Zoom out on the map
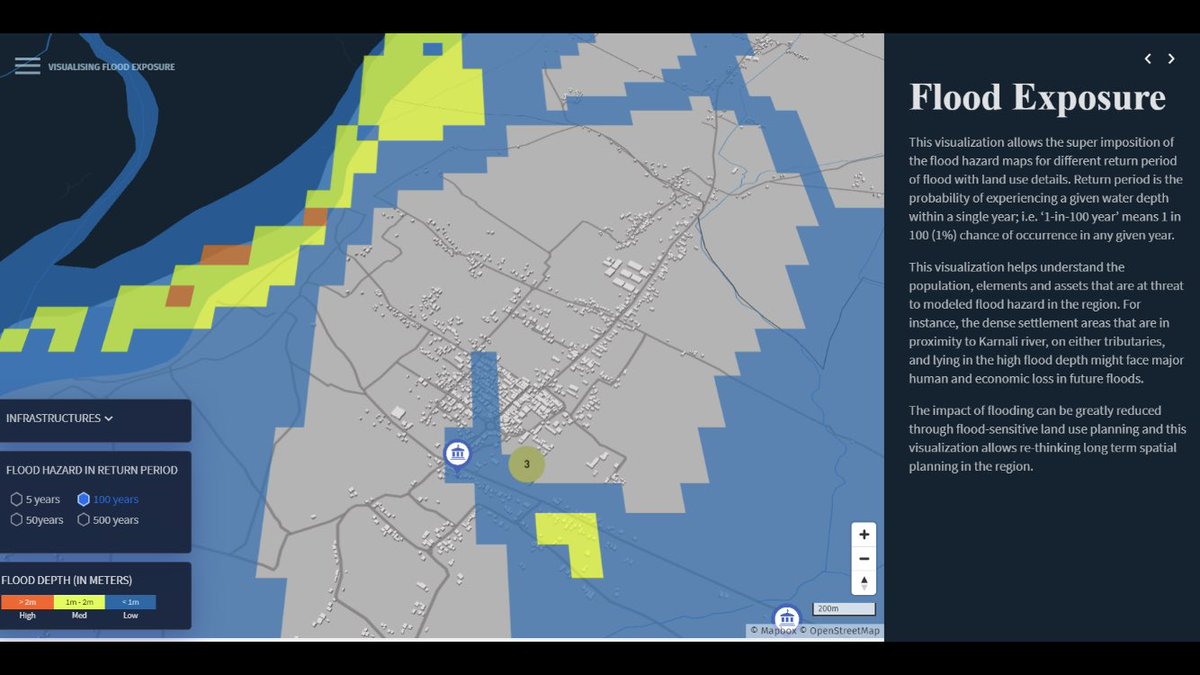Screen dimensions: 1200x675 [x=864, y=558]
